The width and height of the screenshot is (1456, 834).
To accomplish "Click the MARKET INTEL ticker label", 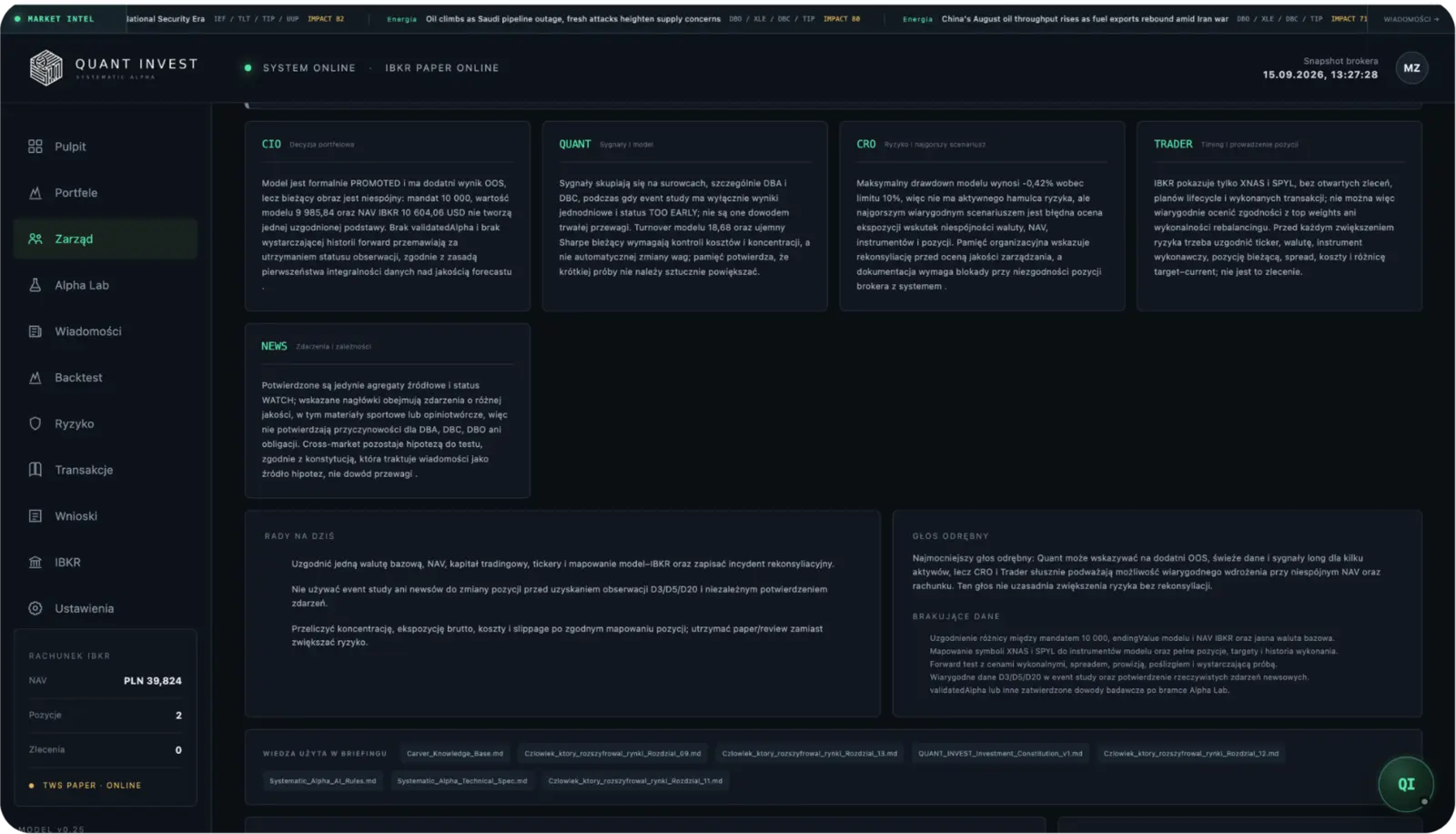I will (60, 19).
